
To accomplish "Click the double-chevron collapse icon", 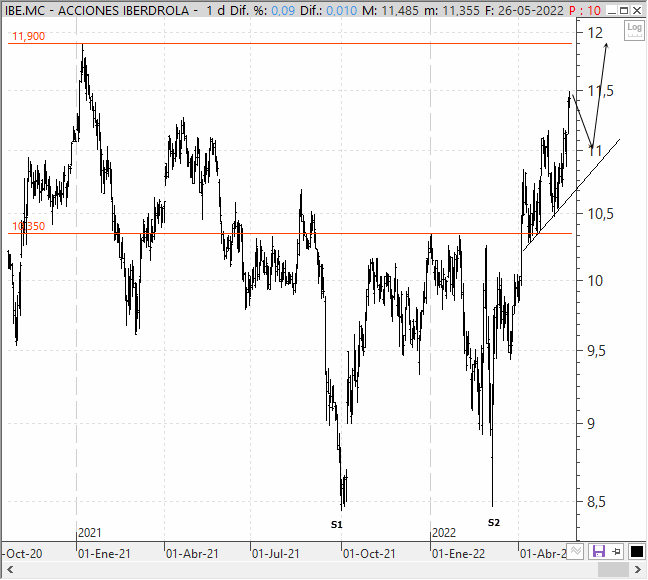I will [x=575, y=551].
